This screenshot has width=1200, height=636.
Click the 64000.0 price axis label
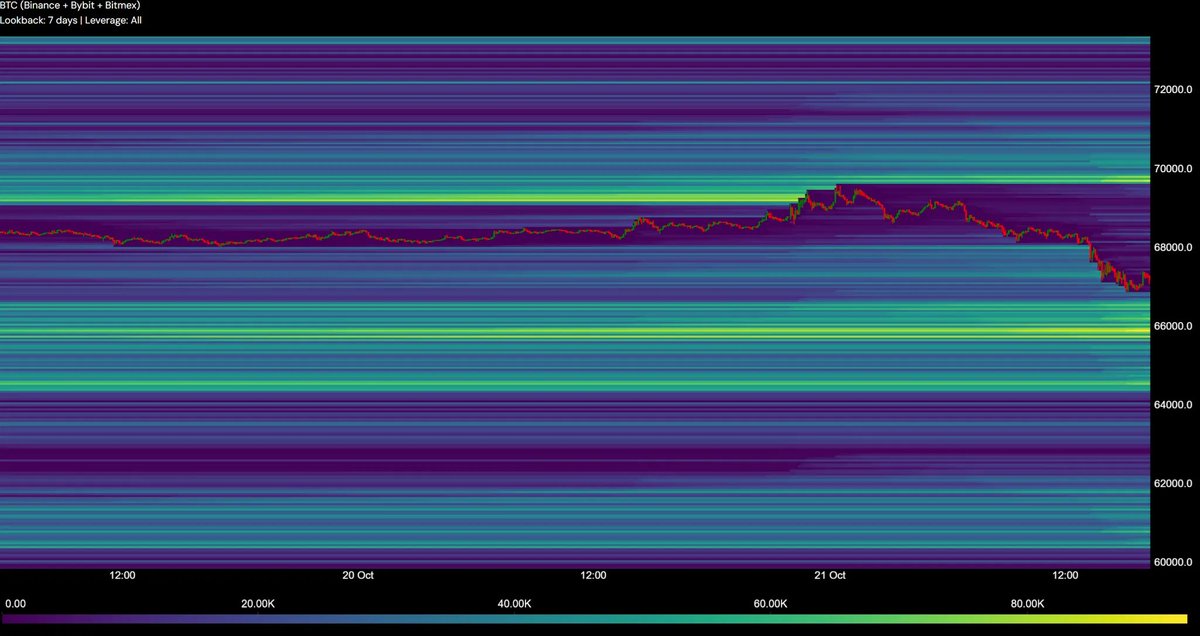tap(1174, 405)
